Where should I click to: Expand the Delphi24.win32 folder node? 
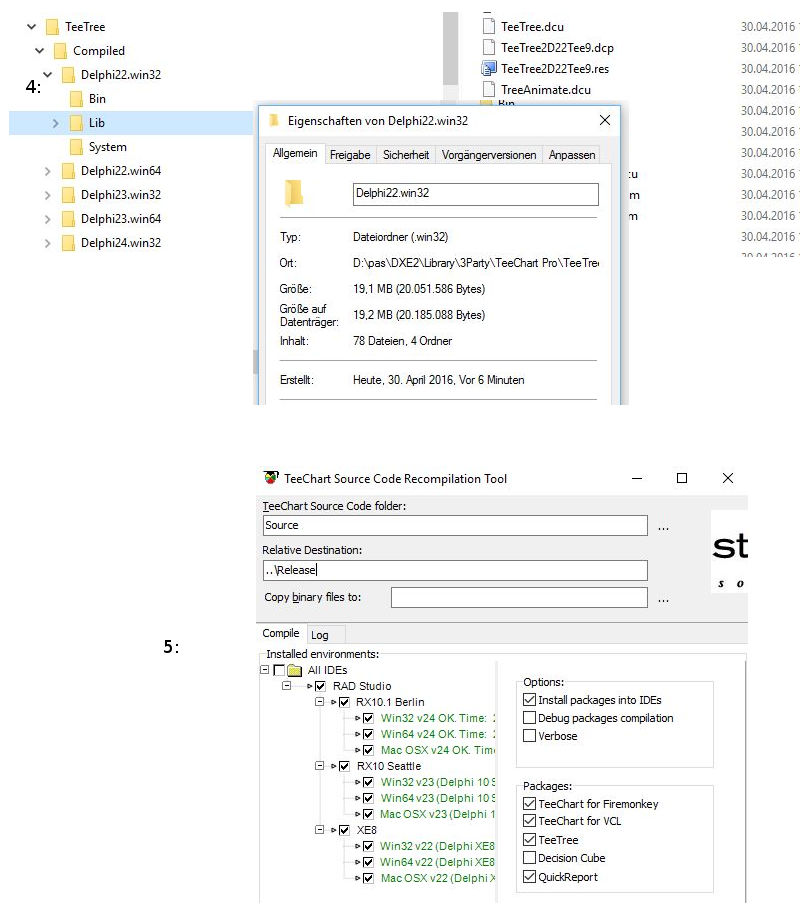point(48,244)
